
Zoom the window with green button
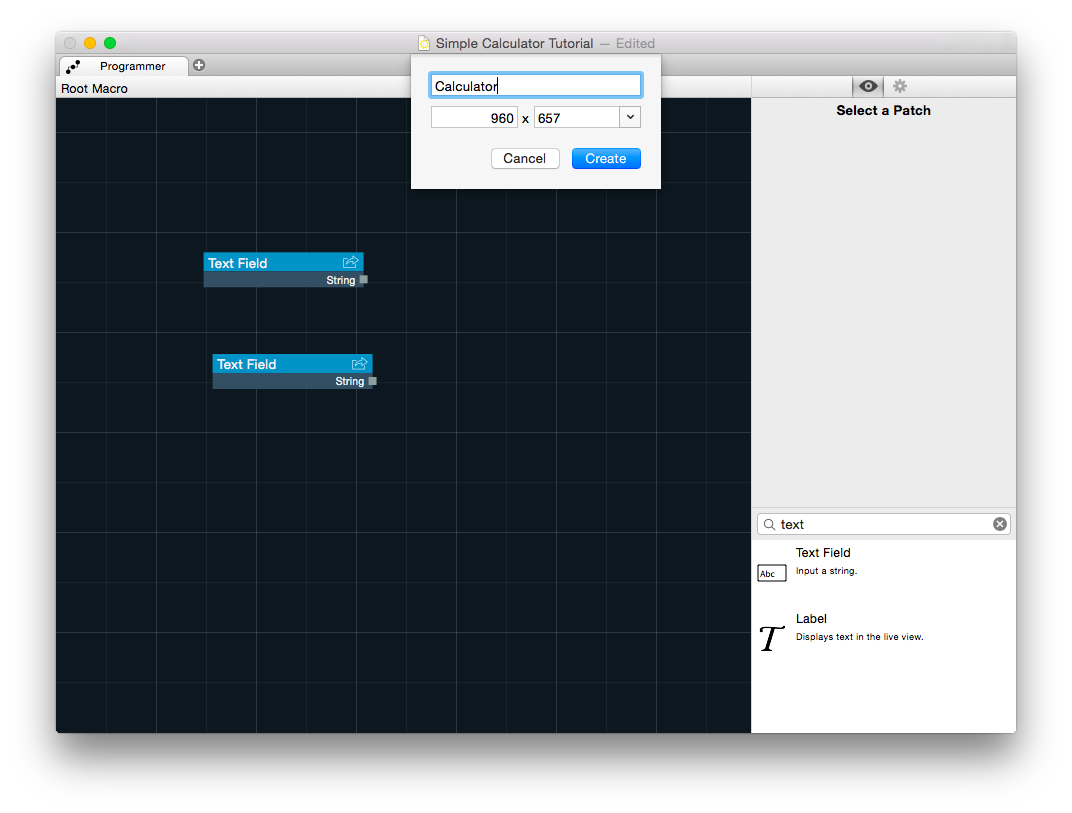coord(110,43)
